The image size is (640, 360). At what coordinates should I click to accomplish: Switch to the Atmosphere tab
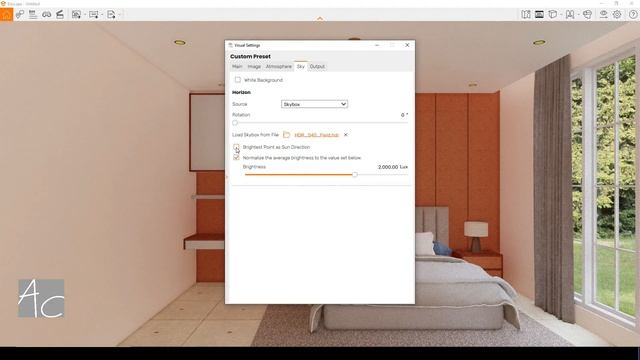point(279,67)
